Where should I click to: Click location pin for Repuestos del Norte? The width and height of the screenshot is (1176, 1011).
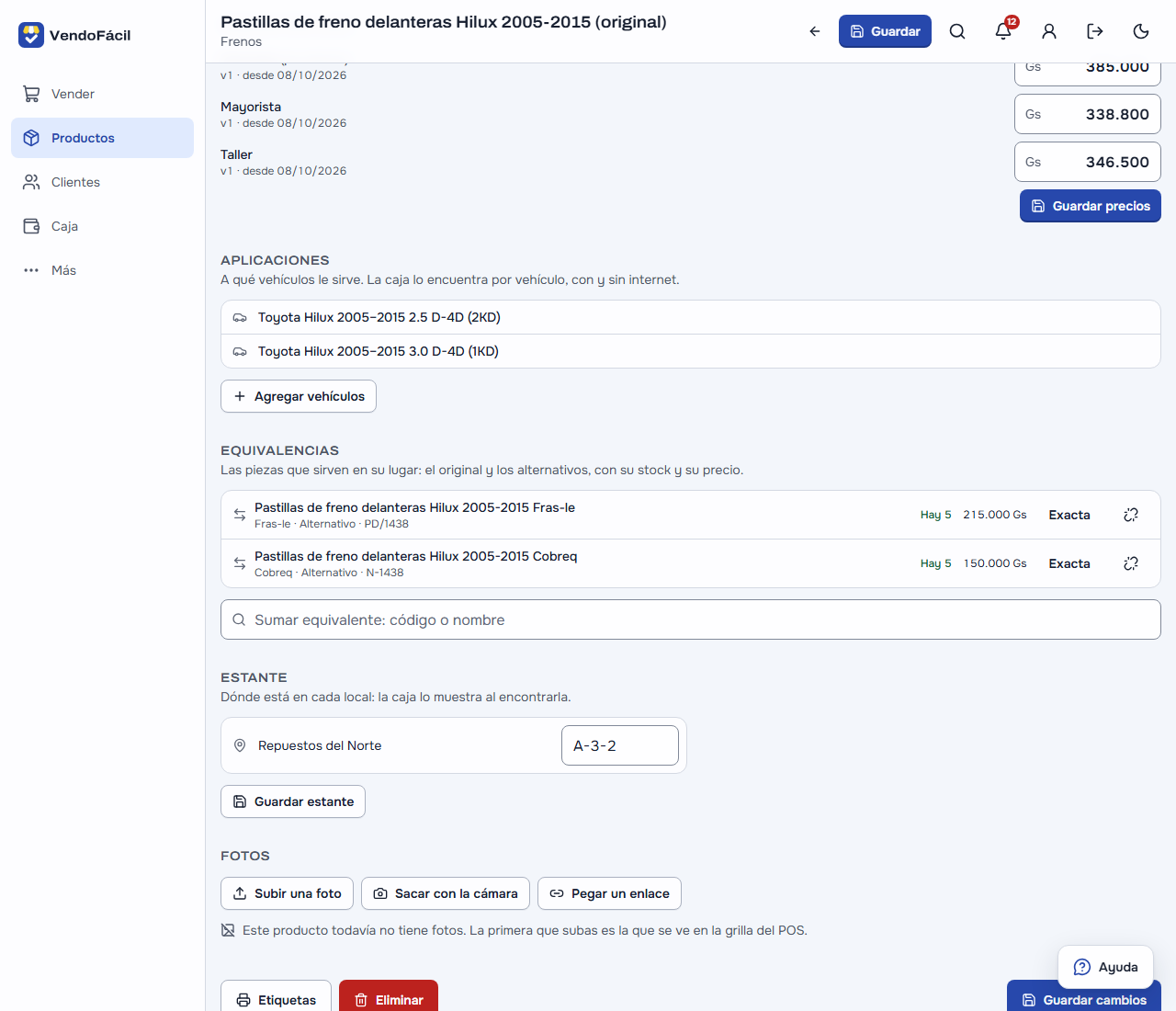click(x=240, y=745)
